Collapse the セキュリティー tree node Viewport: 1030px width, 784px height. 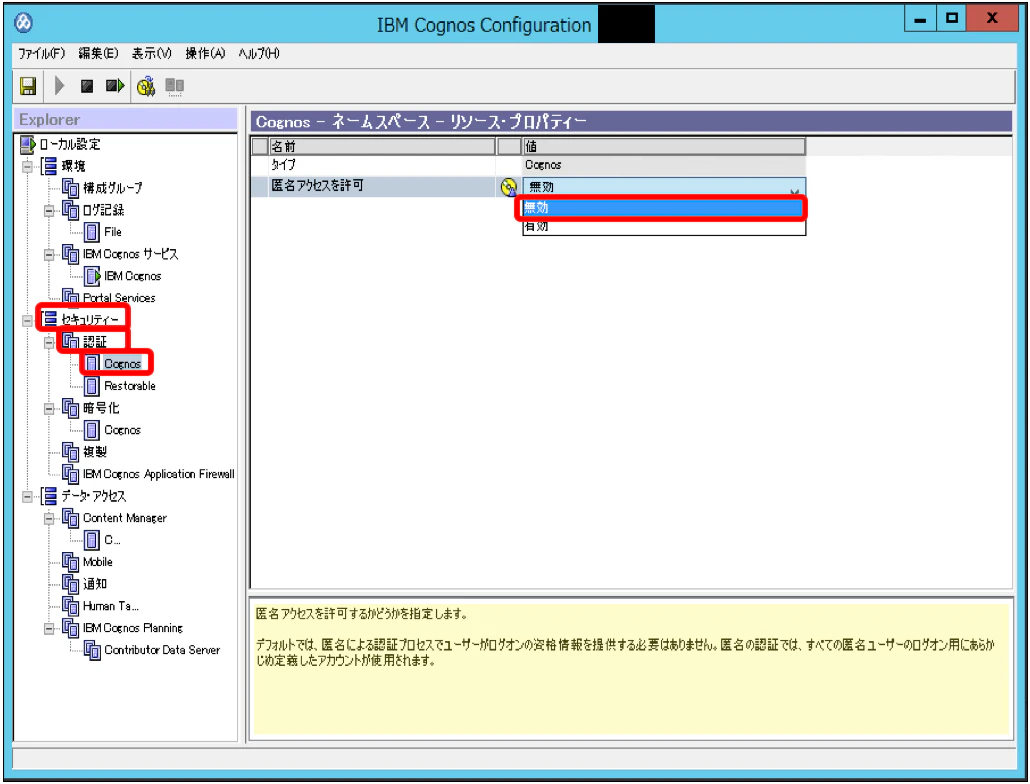point(27,320)
